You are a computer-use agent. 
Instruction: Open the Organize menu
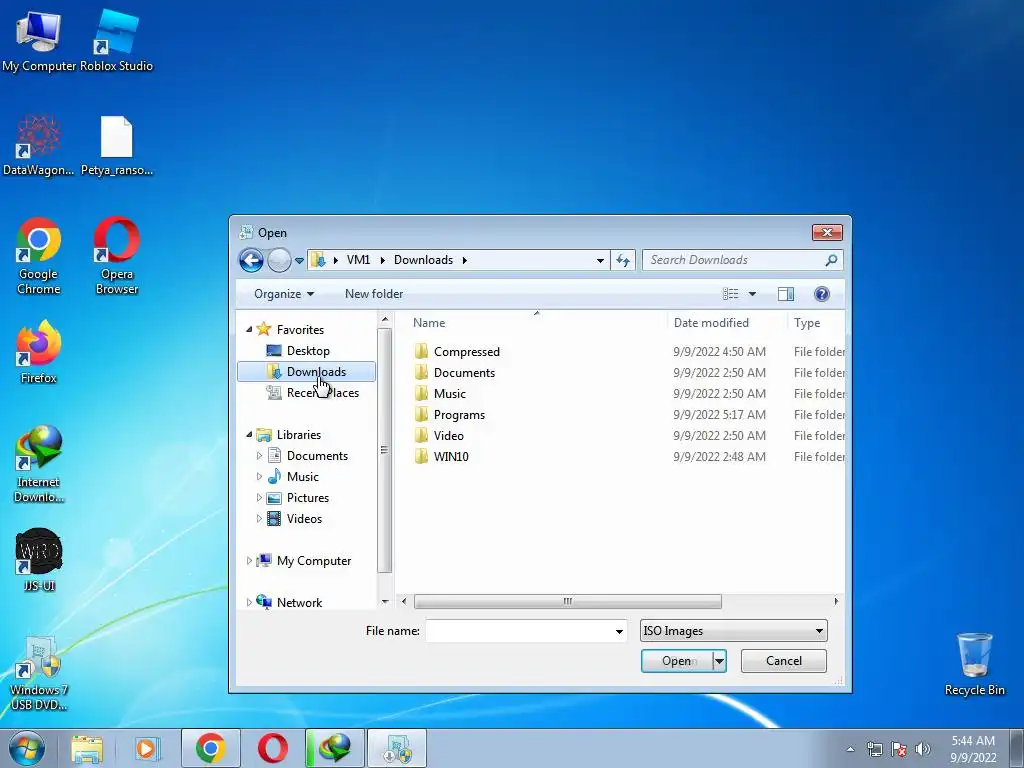tap(283, 294)
